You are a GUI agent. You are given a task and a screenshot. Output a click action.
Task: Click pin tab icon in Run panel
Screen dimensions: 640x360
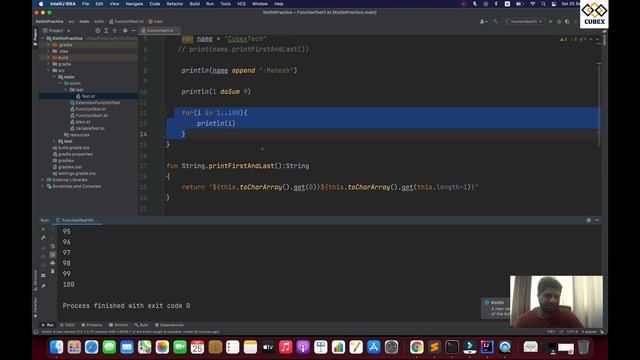(x=43, y=286)
